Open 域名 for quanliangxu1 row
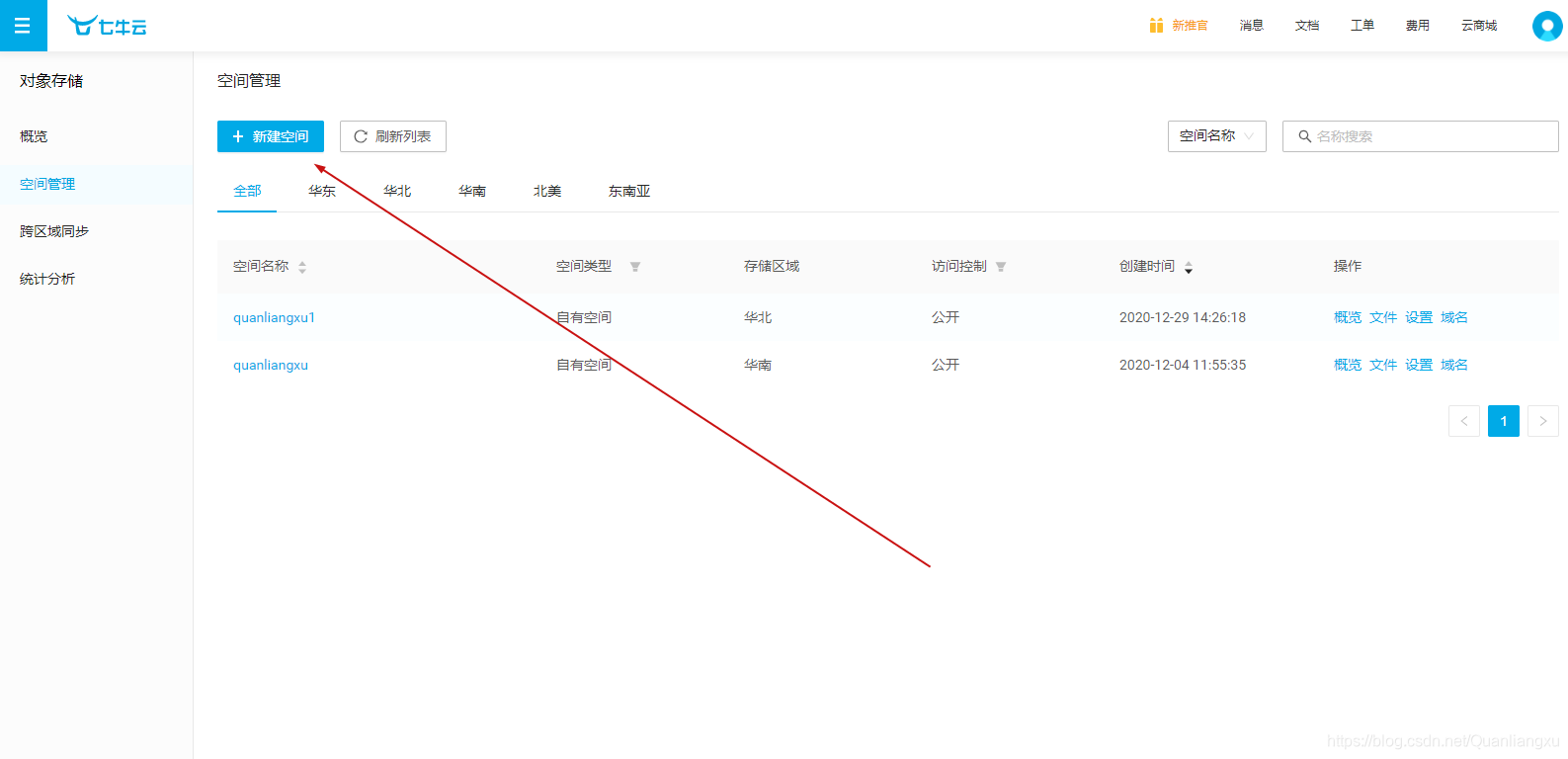1568x759 pixels. pos(1454,317)
